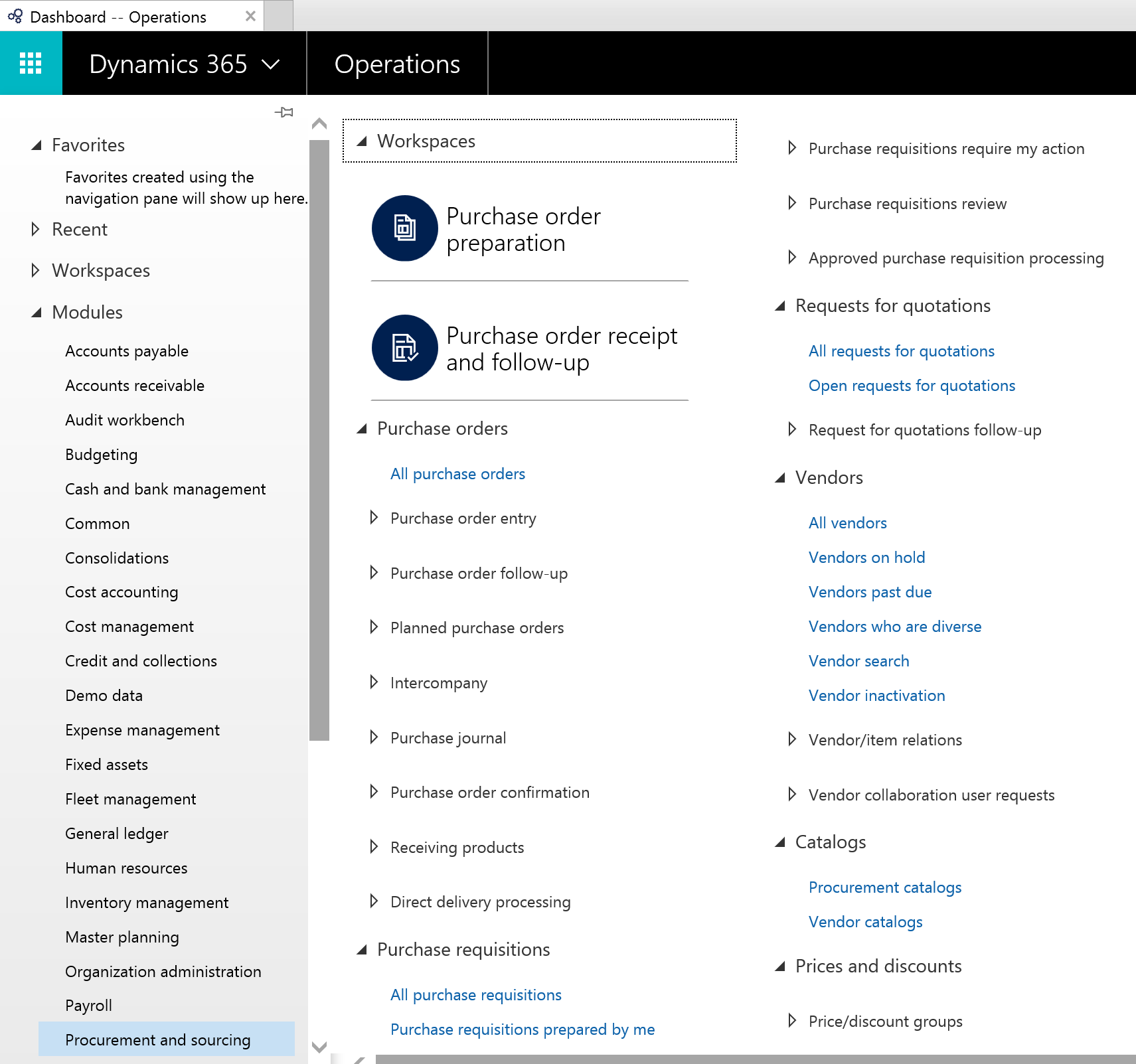
Task: Expand Vendor/item relations group
Action: [791, 739]
